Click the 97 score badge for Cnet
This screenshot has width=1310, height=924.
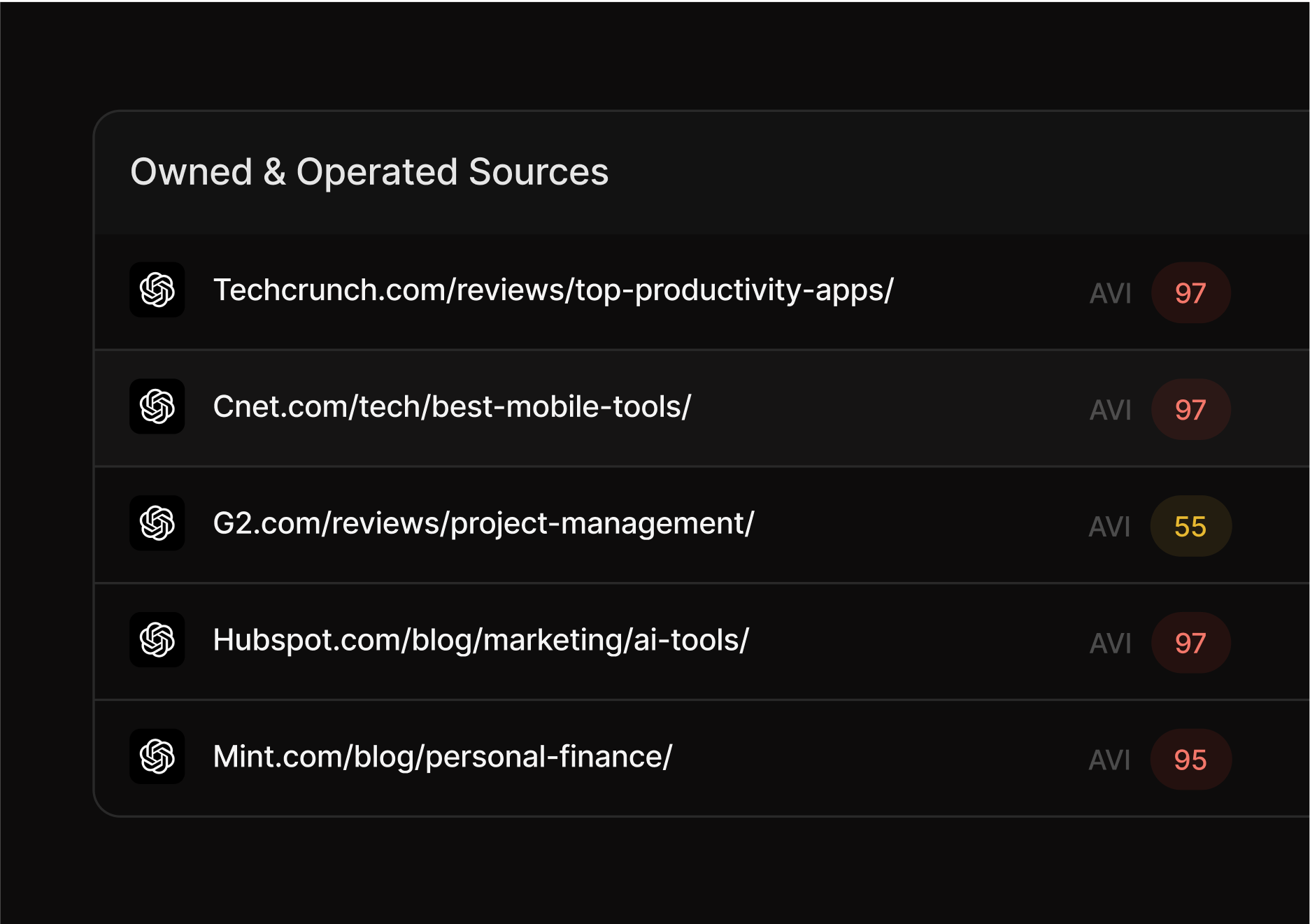pos(1190,410)
